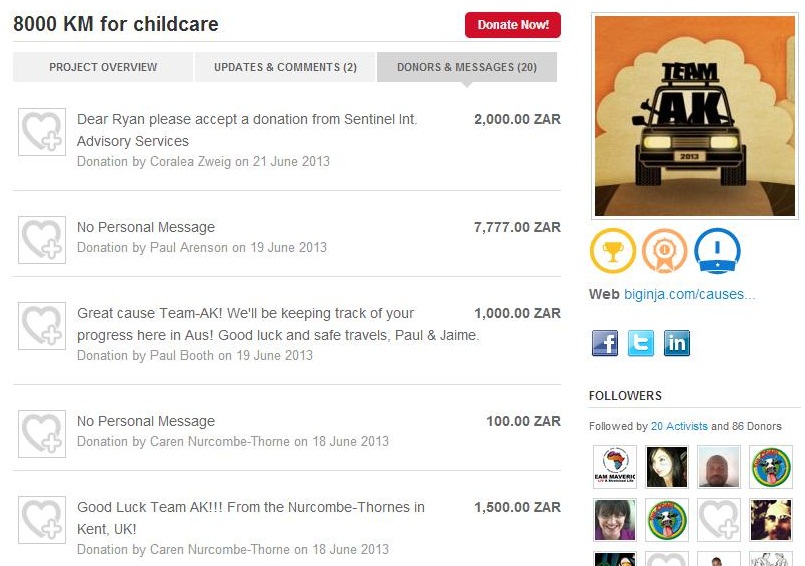The height and width of the screenshot is (566, 805).
Task: Click the Team AK car project image
Action: (695, 116)
